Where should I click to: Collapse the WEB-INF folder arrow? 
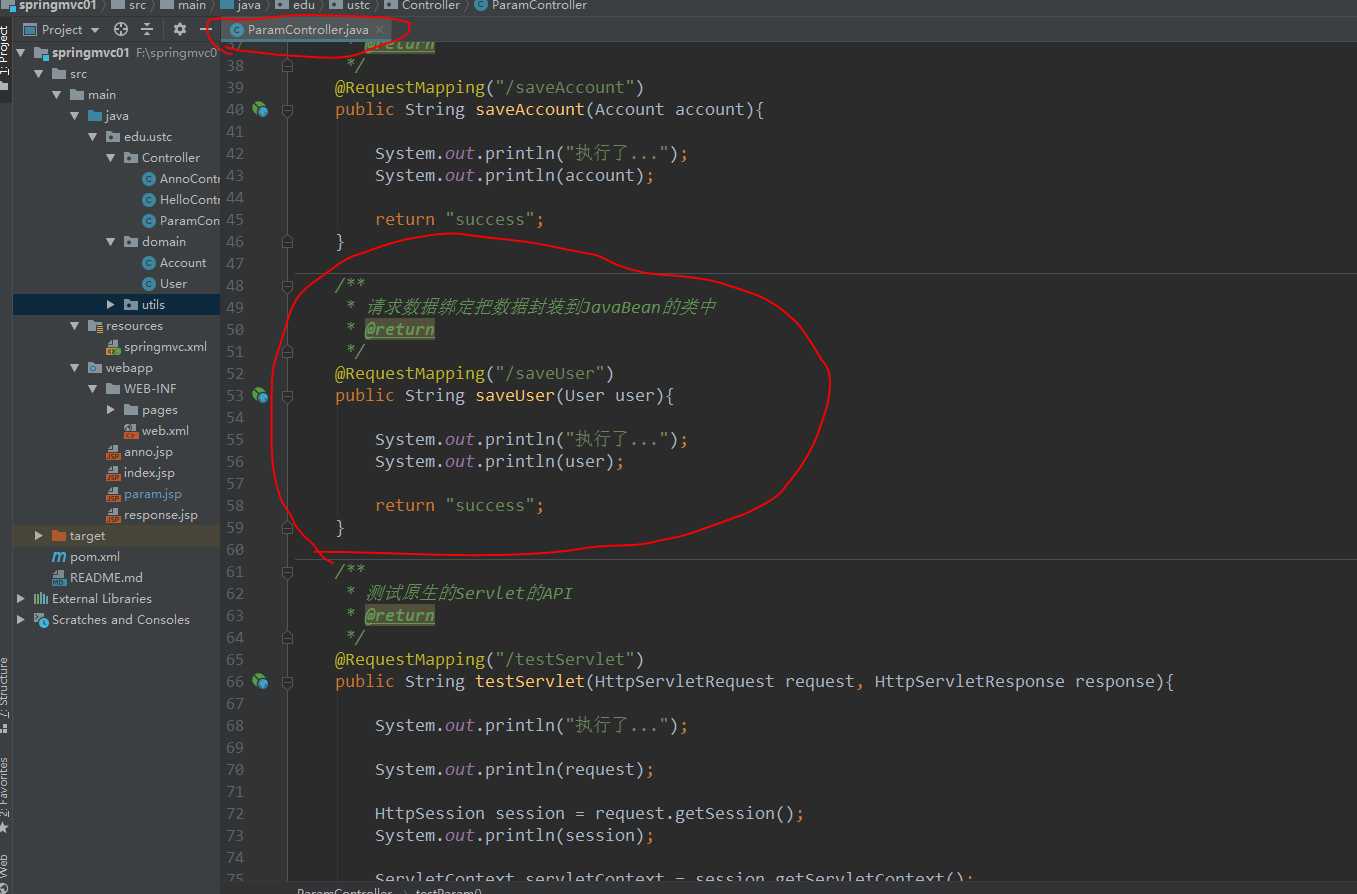(92, 389)
